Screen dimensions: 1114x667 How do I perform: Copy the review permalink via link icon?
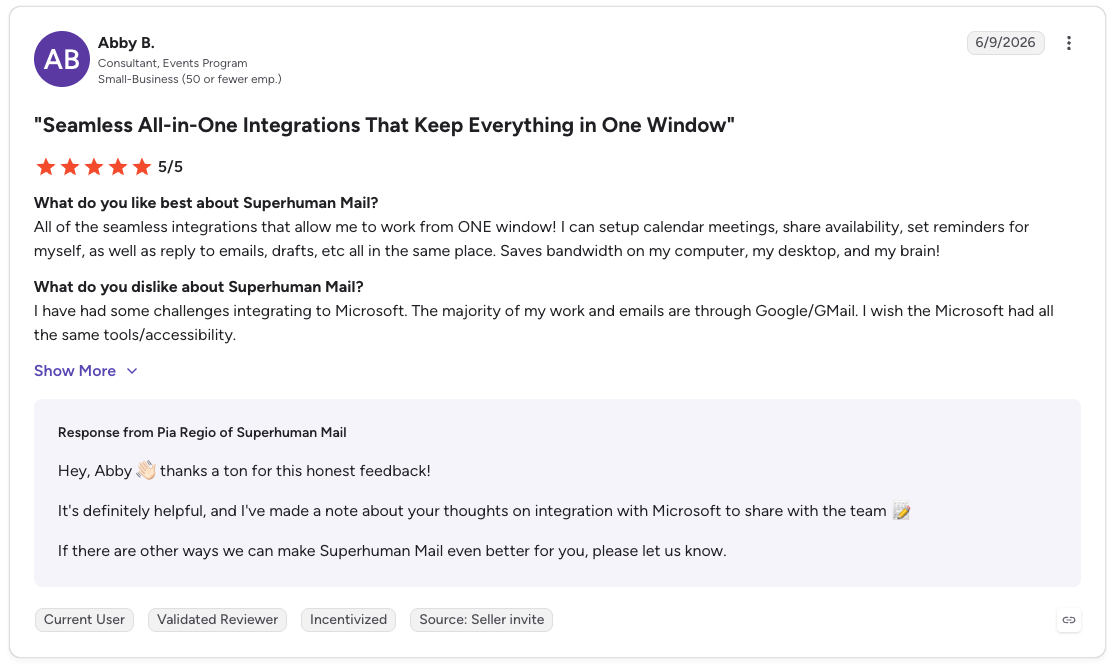[1069, 620]
